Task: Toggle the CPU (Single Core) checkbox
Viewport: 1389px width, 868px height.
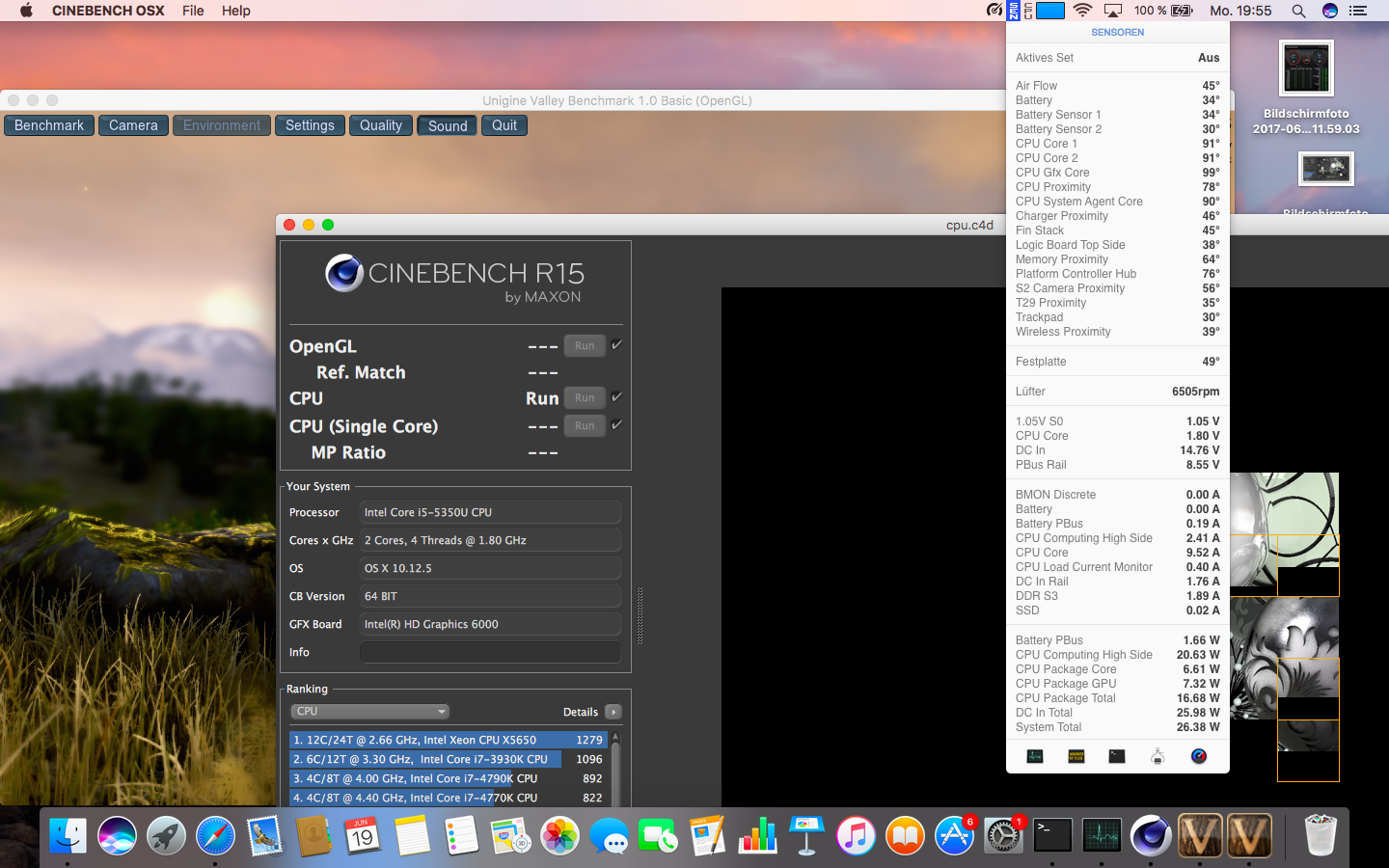Action: click(x=617, y=424)
